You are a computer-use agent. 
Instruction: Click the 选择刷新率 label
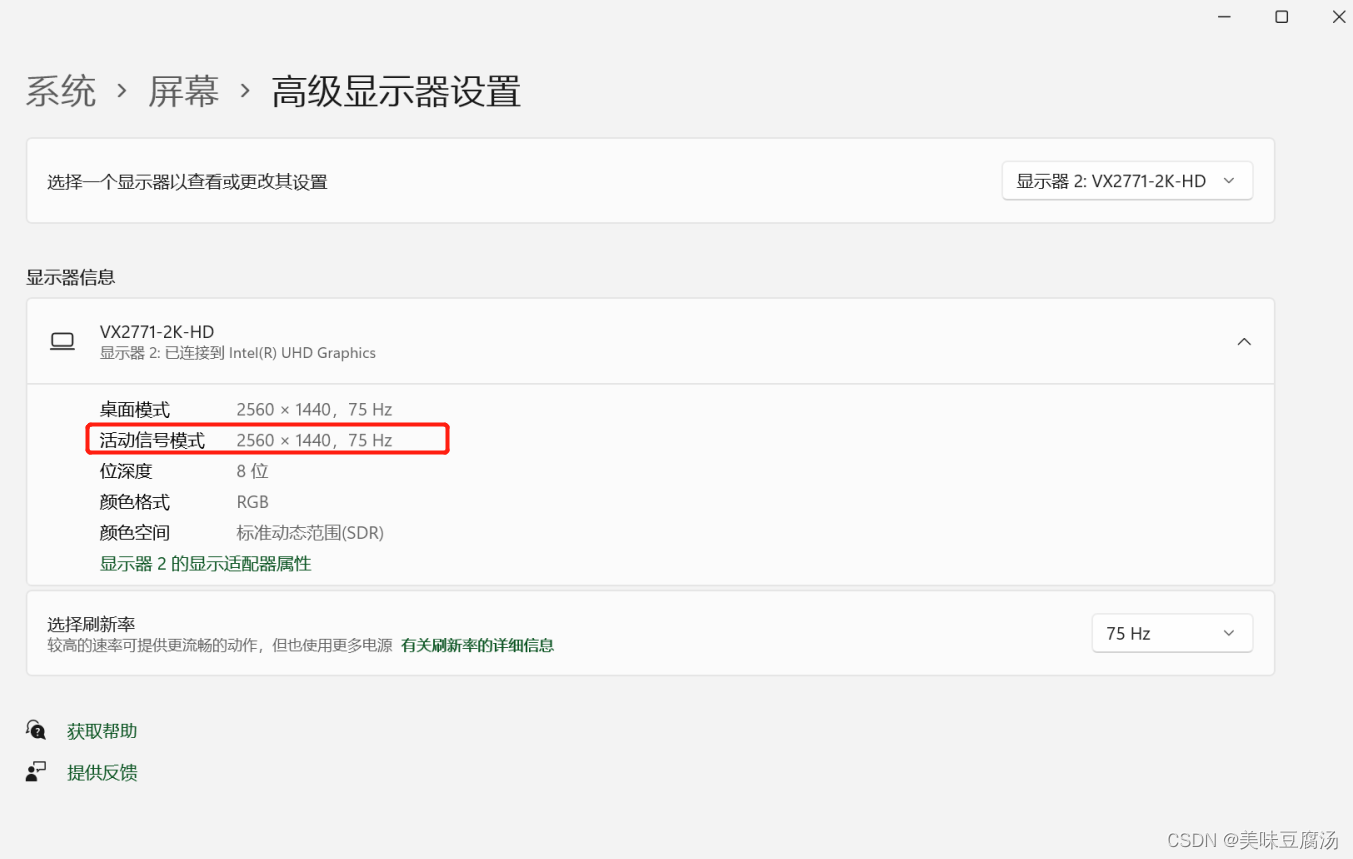pos(91,624)
